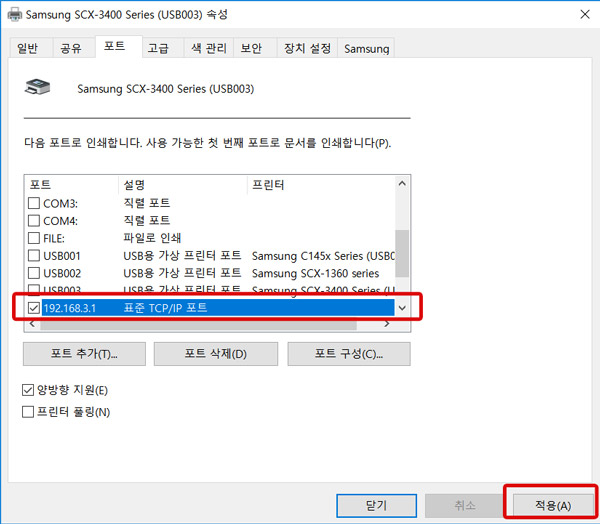
Task: Check the USB002 port checkbox
Action: pos(34,273)
